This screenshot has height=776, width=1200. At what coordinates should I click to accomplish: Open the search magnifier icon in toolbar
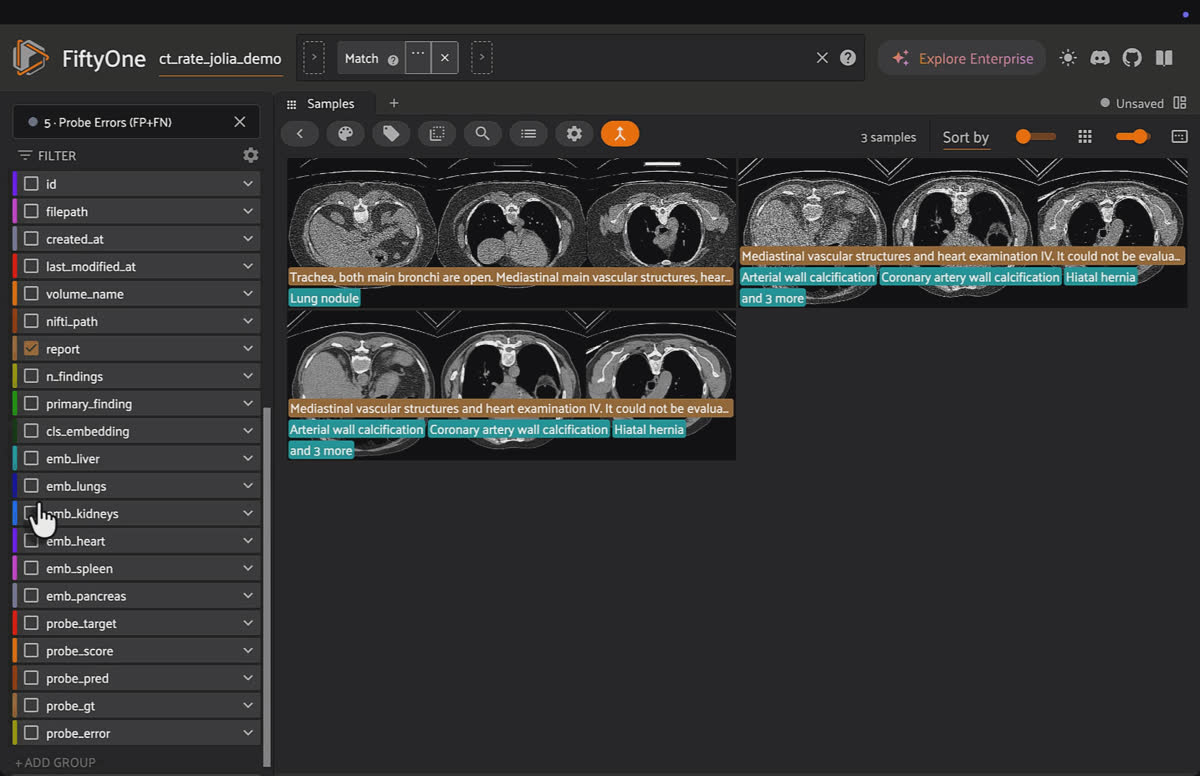coord(482,134)
